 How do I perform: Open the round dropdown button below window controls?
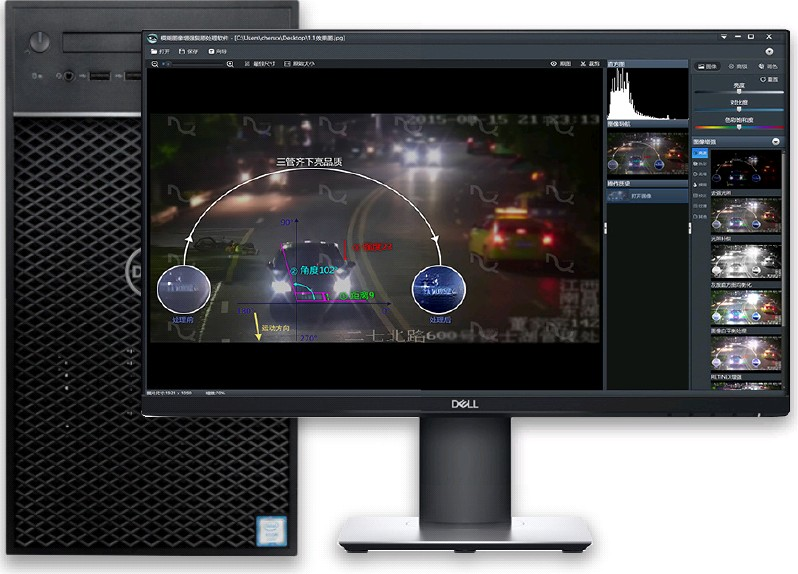pos(769,51)
